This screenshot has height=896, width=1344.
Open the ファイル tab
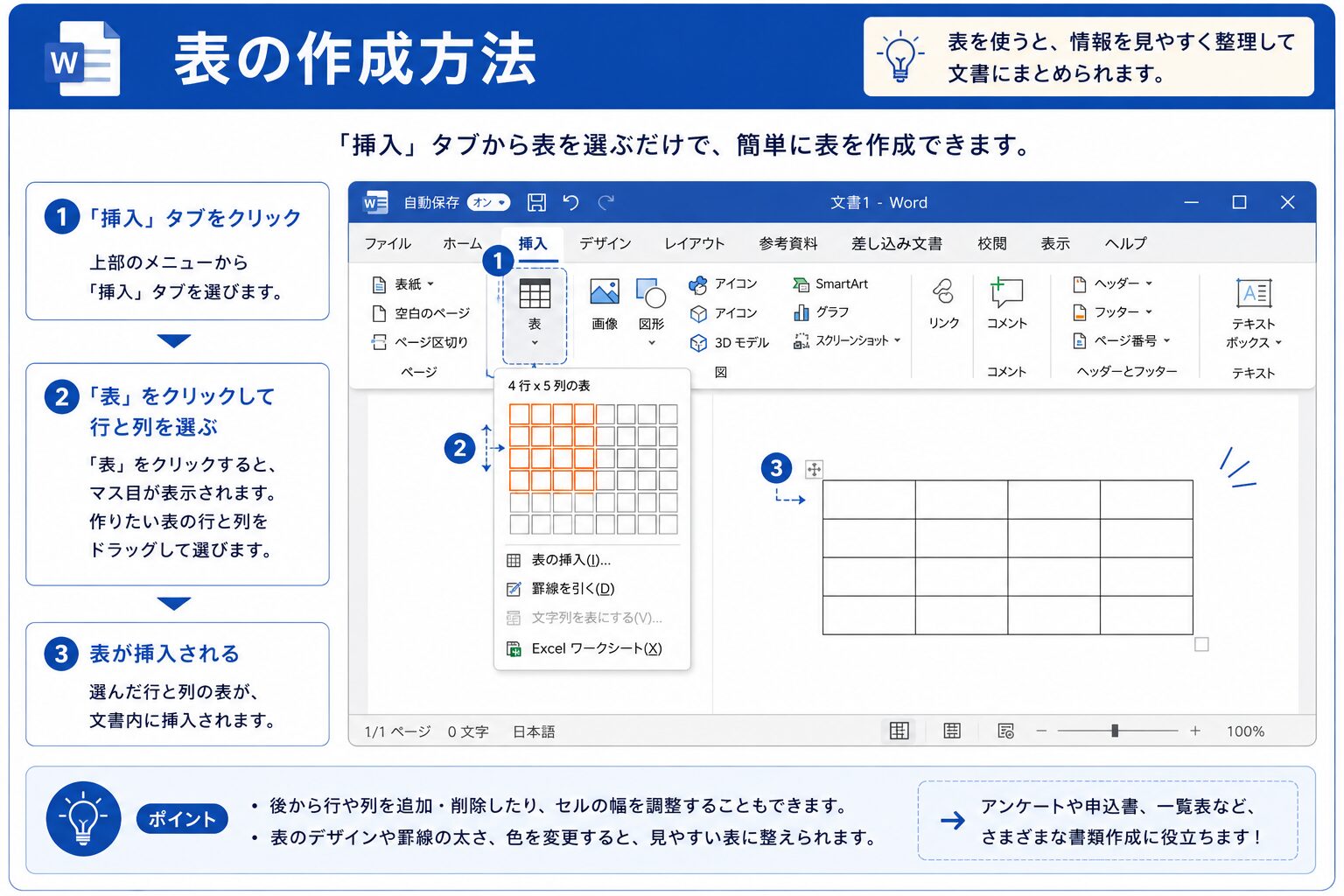[388, 243]
